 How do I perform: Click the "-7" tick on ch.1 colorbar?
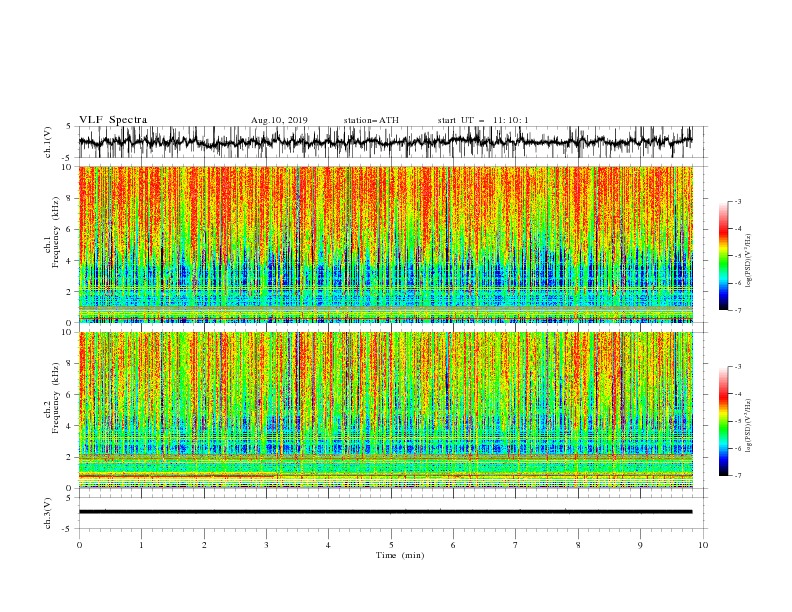point(737,310)
